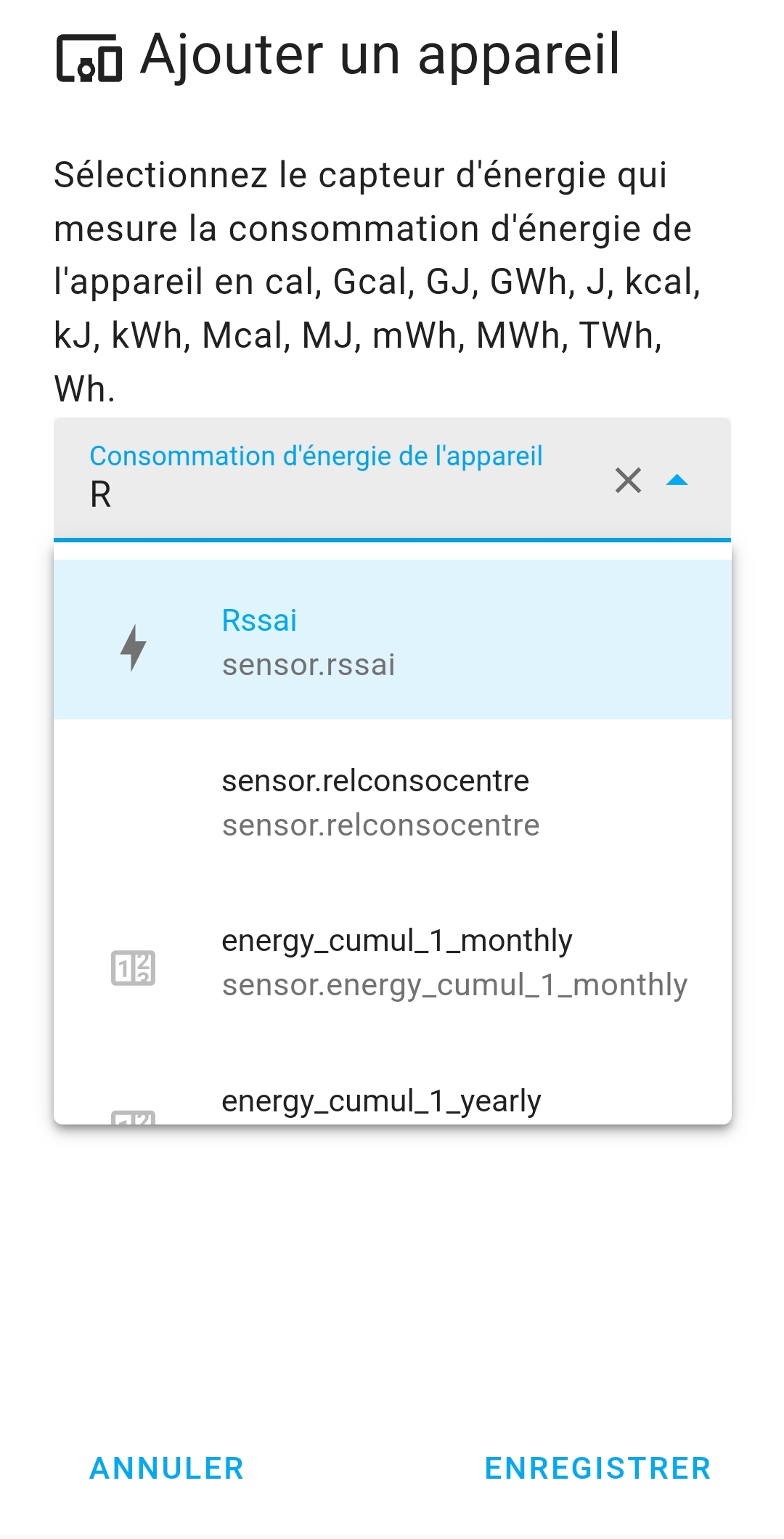Save with the ENREGISTRER button
The width and height of the screenshot is (784, 1539).
pos(597,1469)
